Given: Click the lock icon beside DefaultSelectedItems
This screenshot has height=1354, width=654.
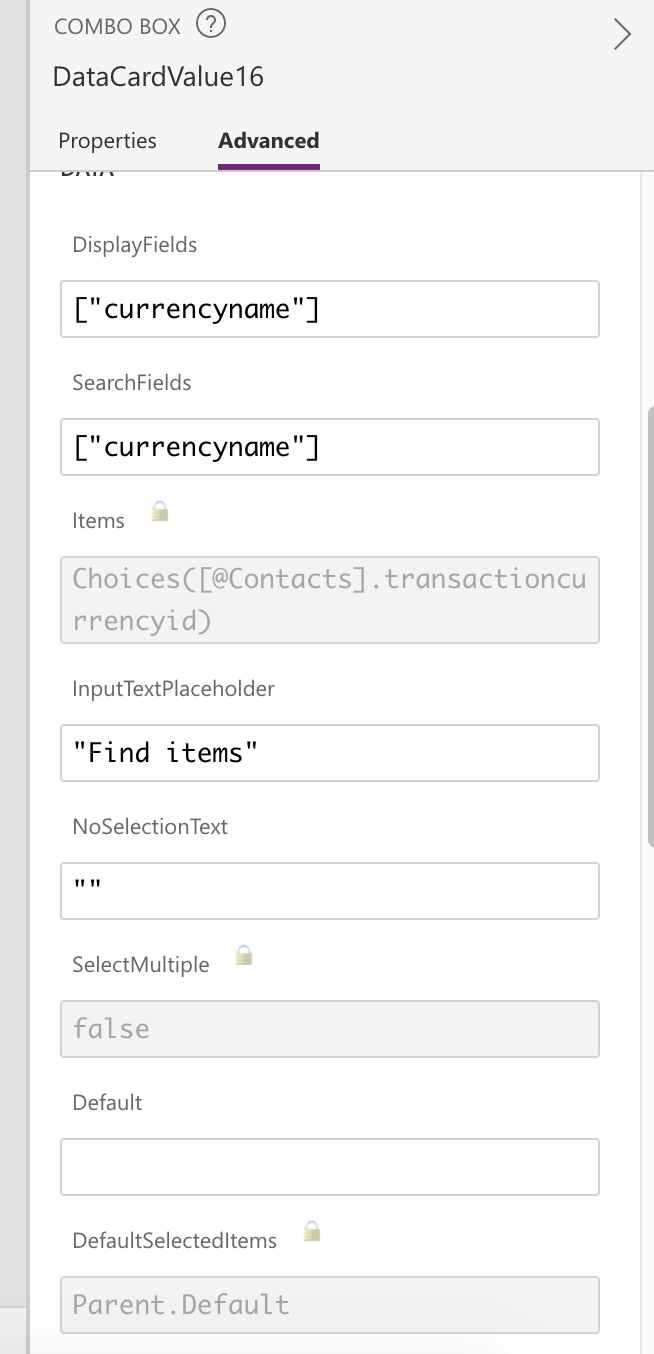Looking at the screenshot, I should coord(312,1231).
